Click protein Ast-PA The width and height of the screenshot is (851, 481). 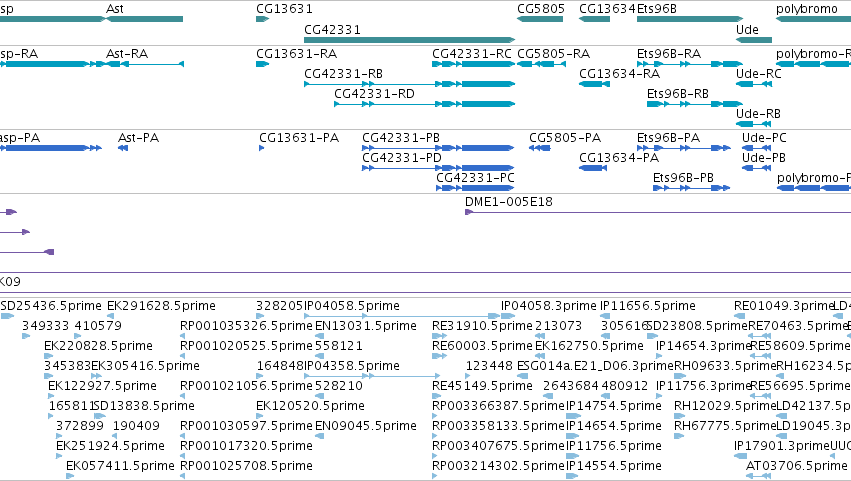(138, 138)
